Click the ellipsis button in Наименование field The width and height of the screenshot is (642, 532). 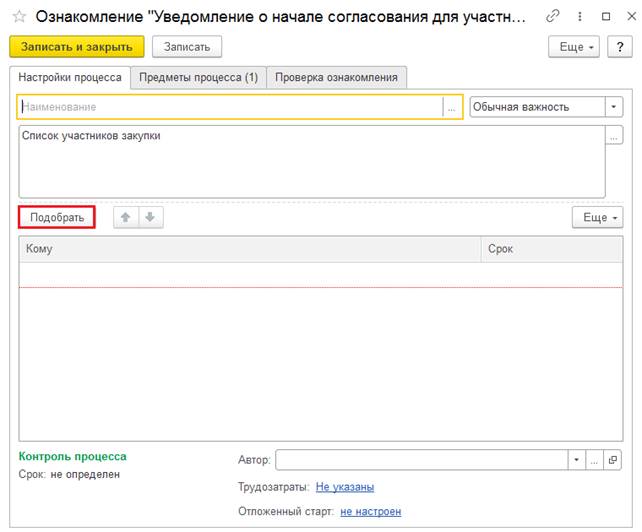pos(452,107)
